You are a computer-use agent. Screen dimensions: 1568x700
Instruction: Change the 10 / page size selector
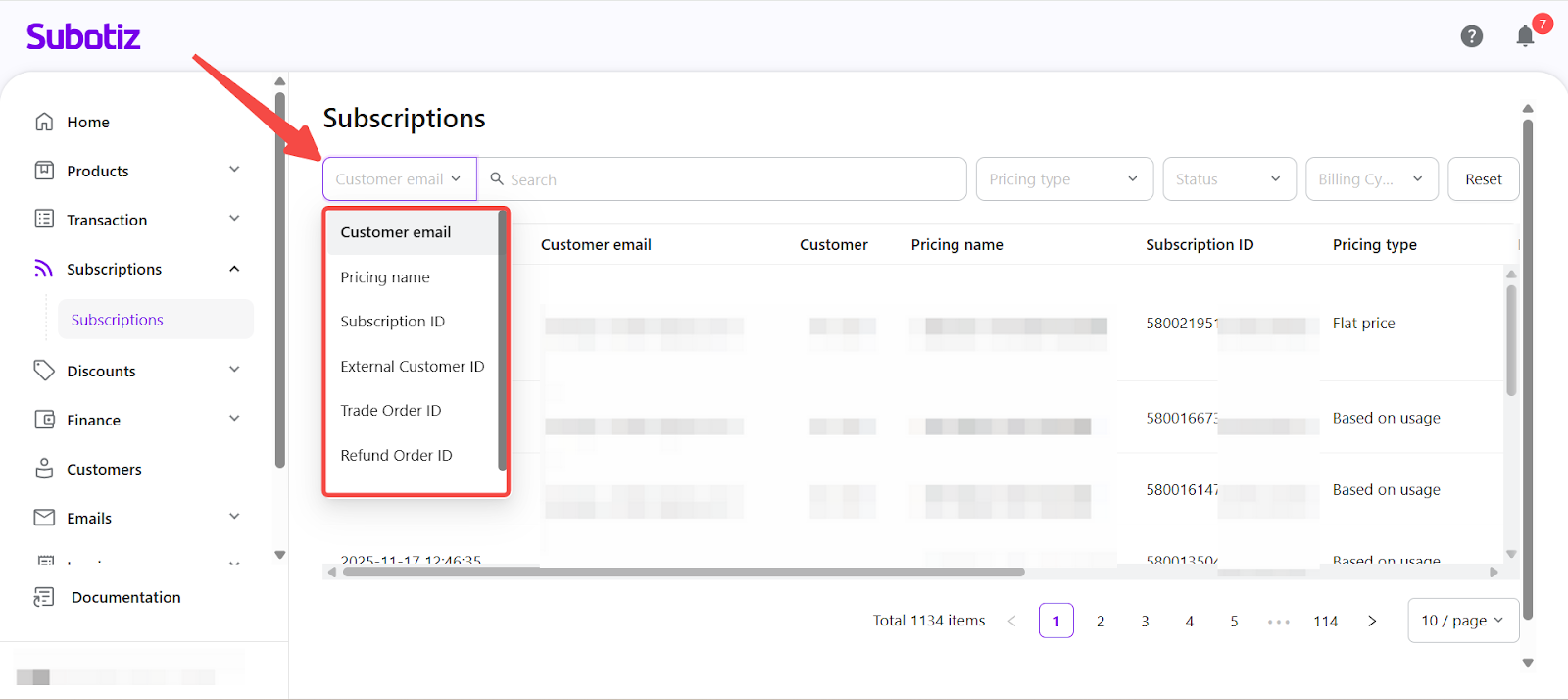pos(1462,621)
